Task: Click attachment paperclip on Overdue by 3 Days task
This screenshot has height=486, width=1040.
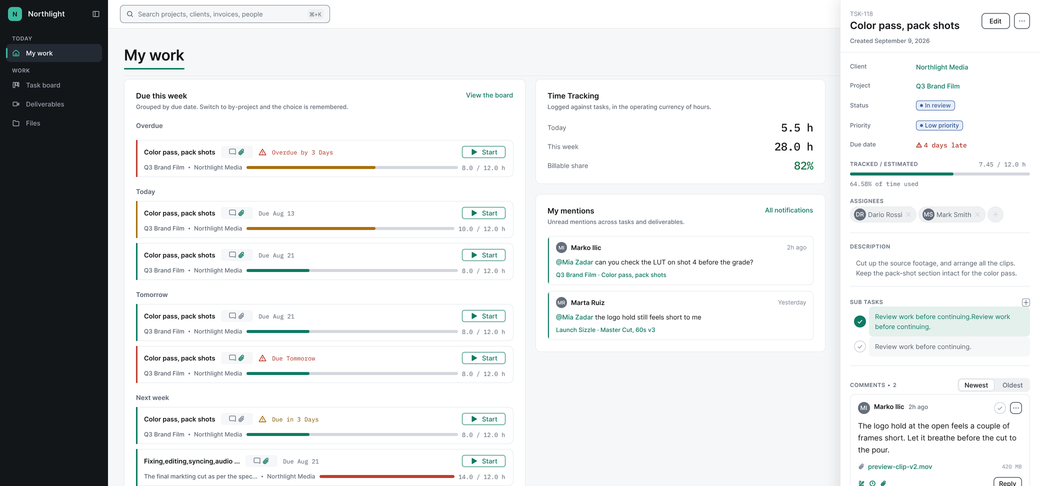Action: (x=242, y=152)
